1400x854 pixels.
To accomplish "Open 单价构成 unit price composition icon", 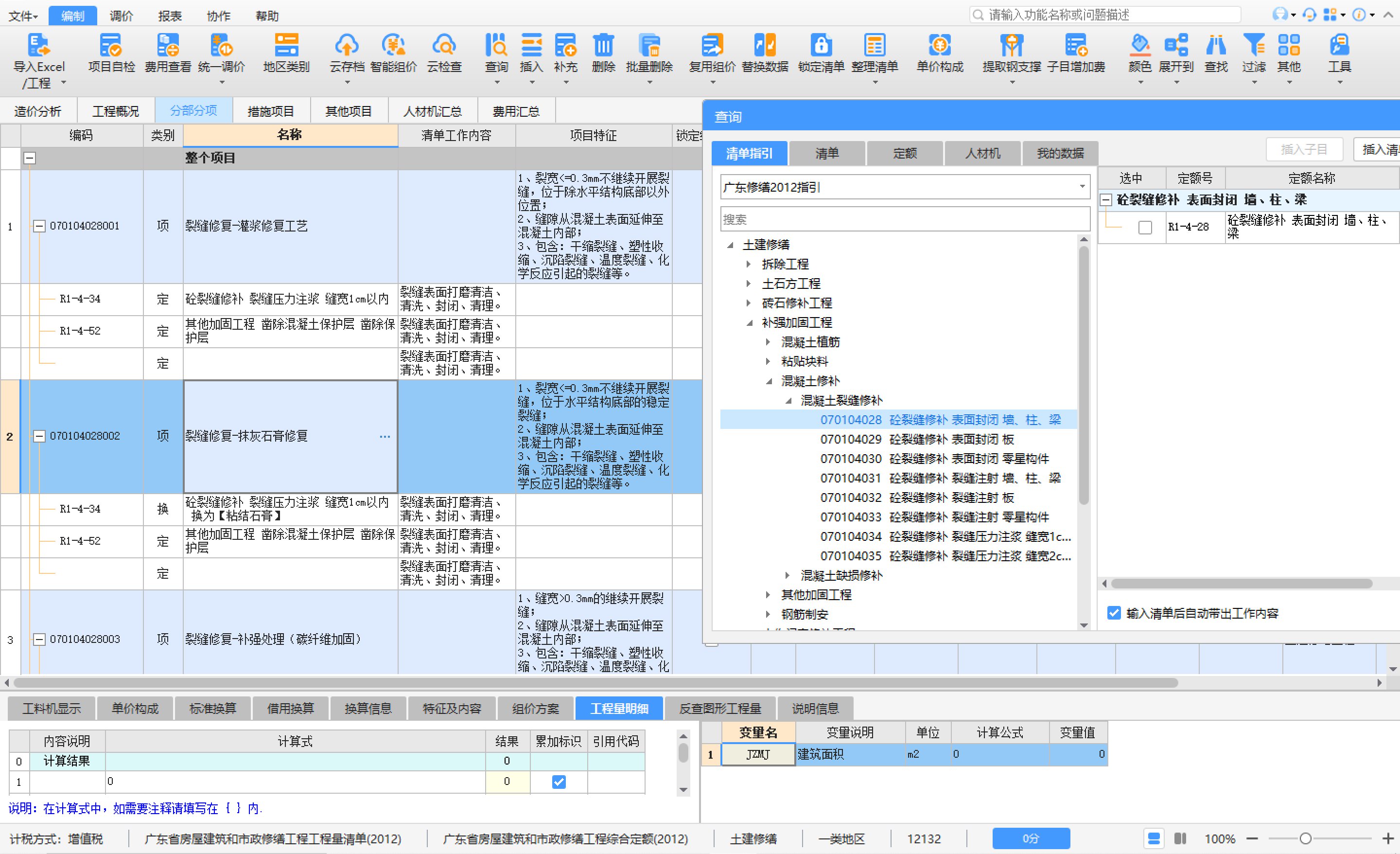I will [x=940, y=45].
